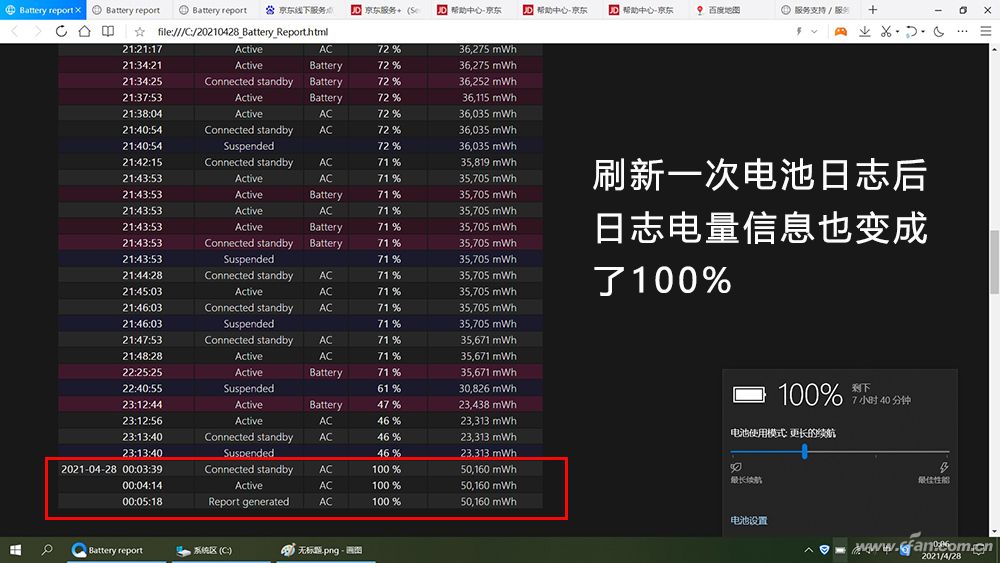This screenshot has width=1000, height=563.
Task: Click the file:///C:/20210428_Battery_Report.html address bar
Action: [x=242, y=31]
